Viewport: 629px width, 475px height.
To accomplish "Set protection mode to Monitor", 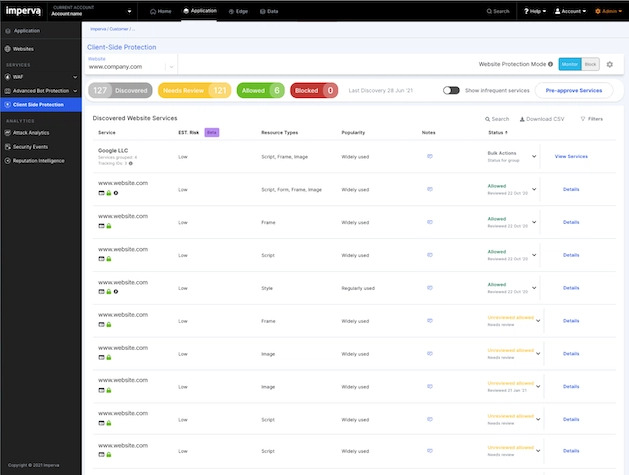I will coord(570,64).
